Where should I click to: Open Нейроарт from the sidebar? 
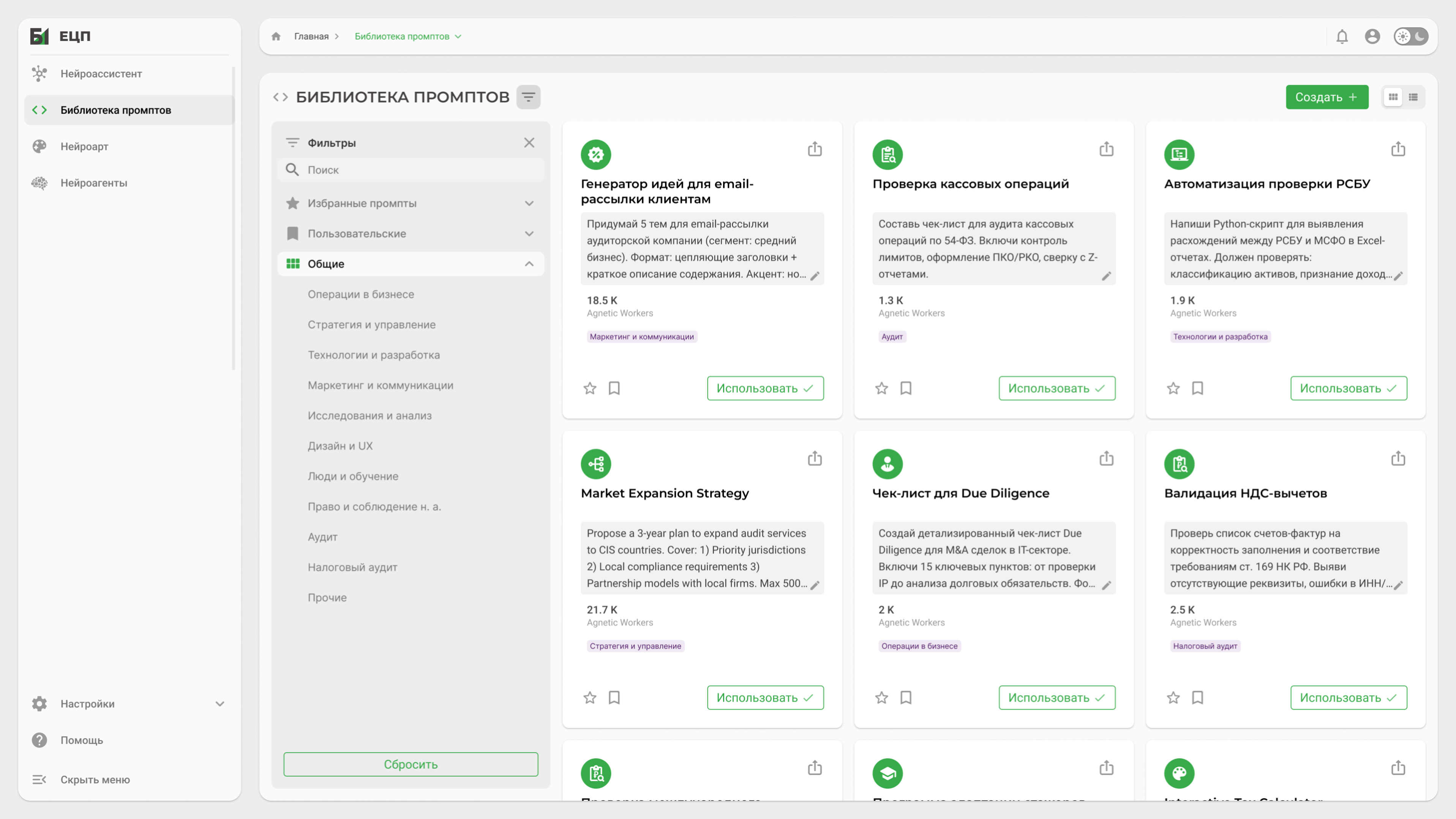(84, 147)
